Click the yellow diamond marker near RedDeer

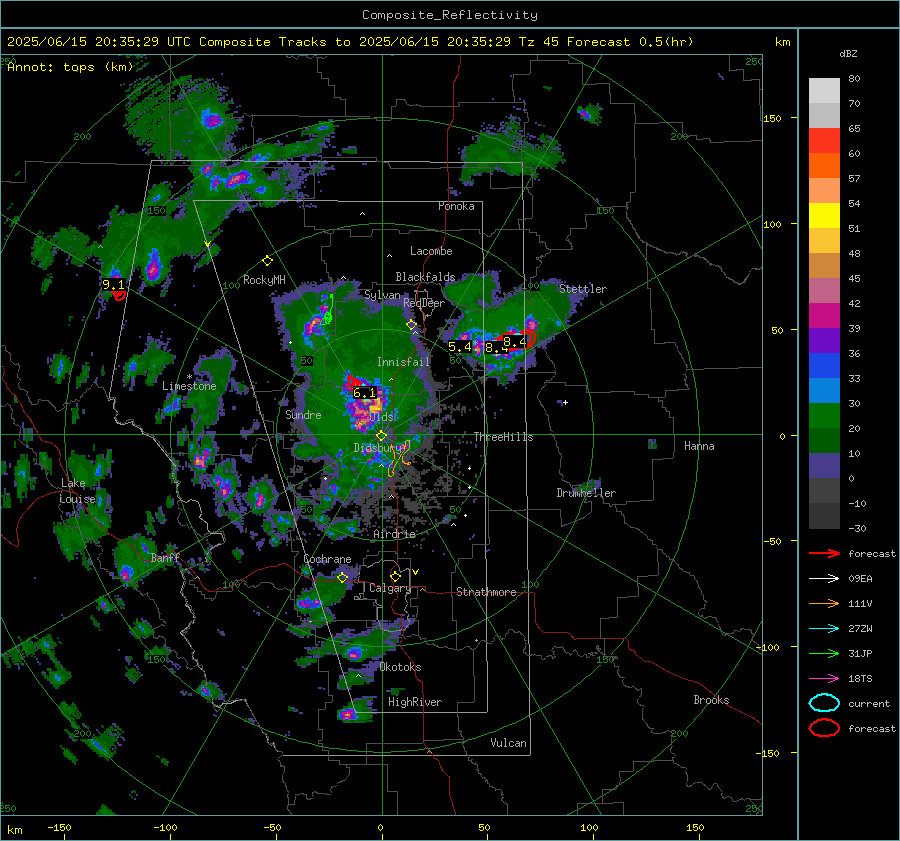(412, 325)
